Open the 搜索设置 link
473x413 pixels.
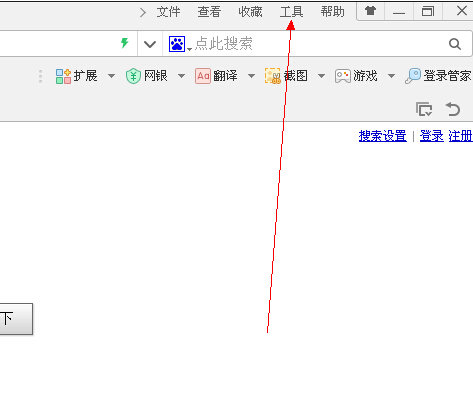[x=383, y=136]
